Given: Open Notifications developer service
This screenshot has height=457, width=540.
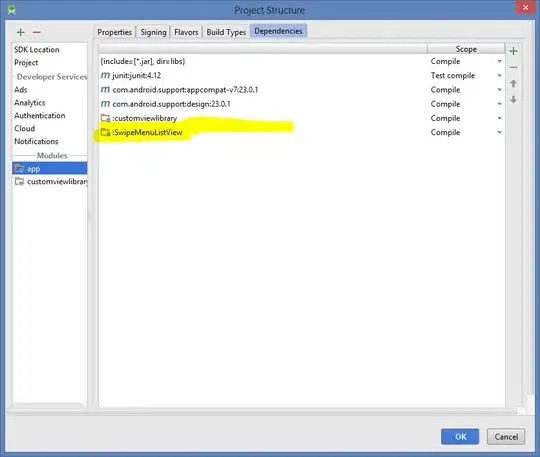Looking at the screenshot, I should pyautogui.click(x=36, y=141).
